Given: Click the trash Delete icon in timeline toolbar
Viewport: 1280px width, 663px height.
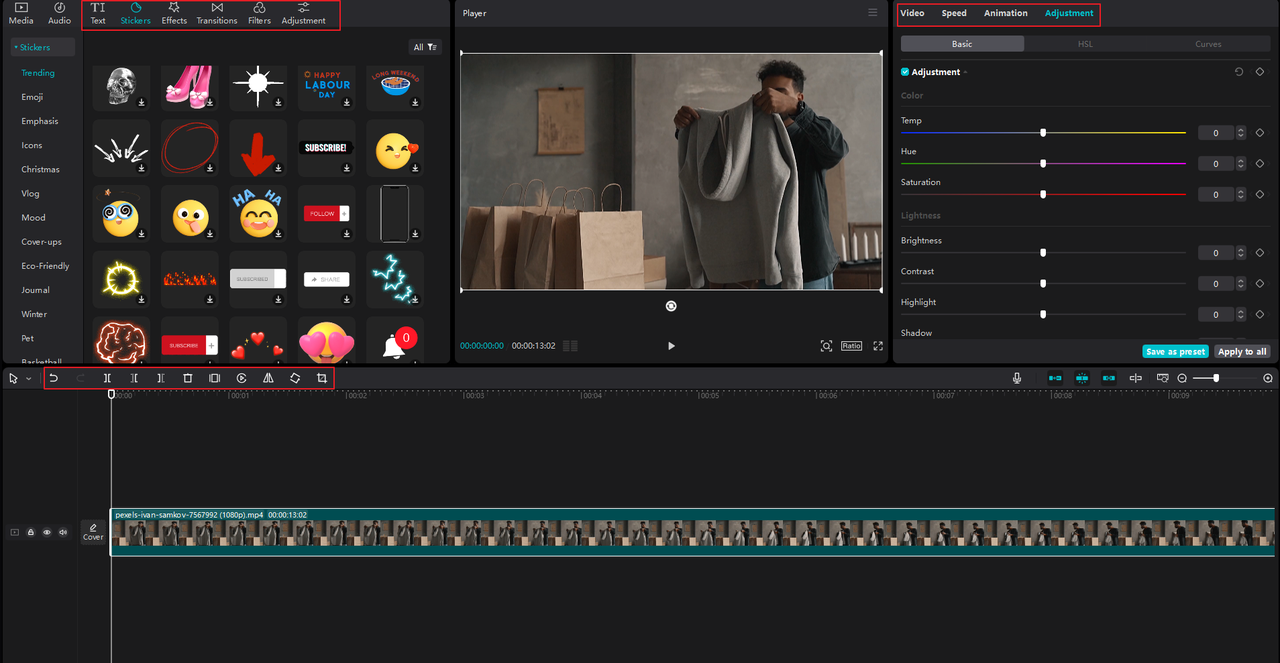Looking at the screenshot, I should point(188,378).
